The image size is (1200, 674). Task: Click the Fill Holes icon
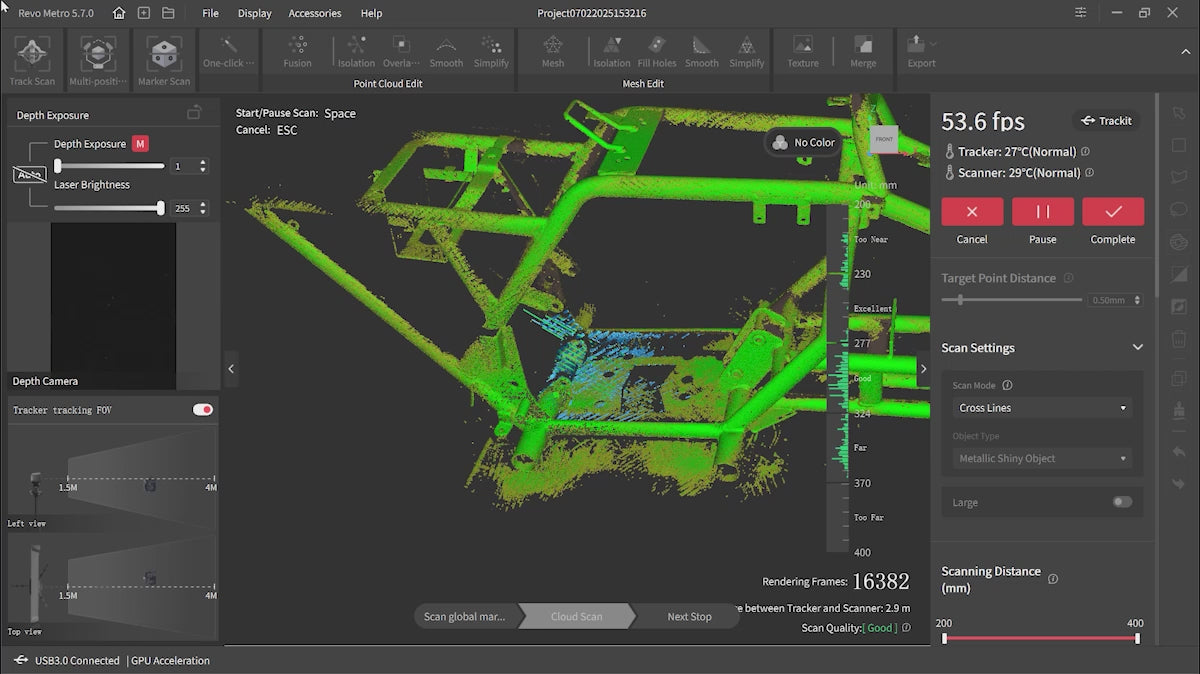tap(657, 48)
